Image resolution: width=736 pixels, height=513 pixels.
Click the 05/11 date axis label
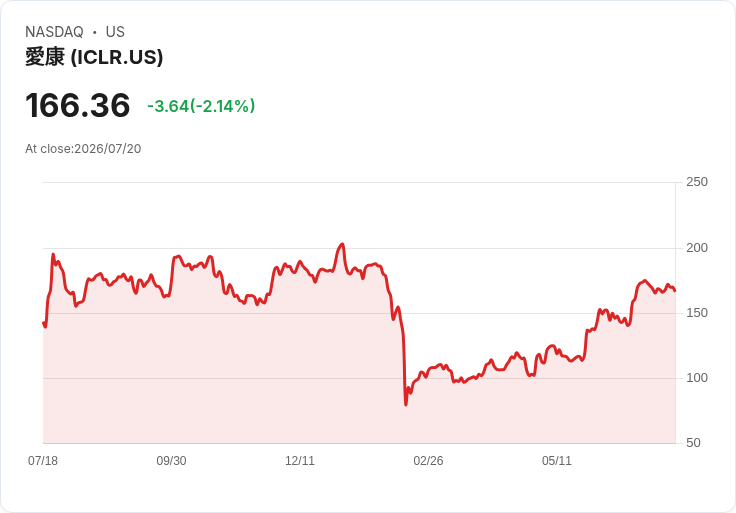pos(557,461)
